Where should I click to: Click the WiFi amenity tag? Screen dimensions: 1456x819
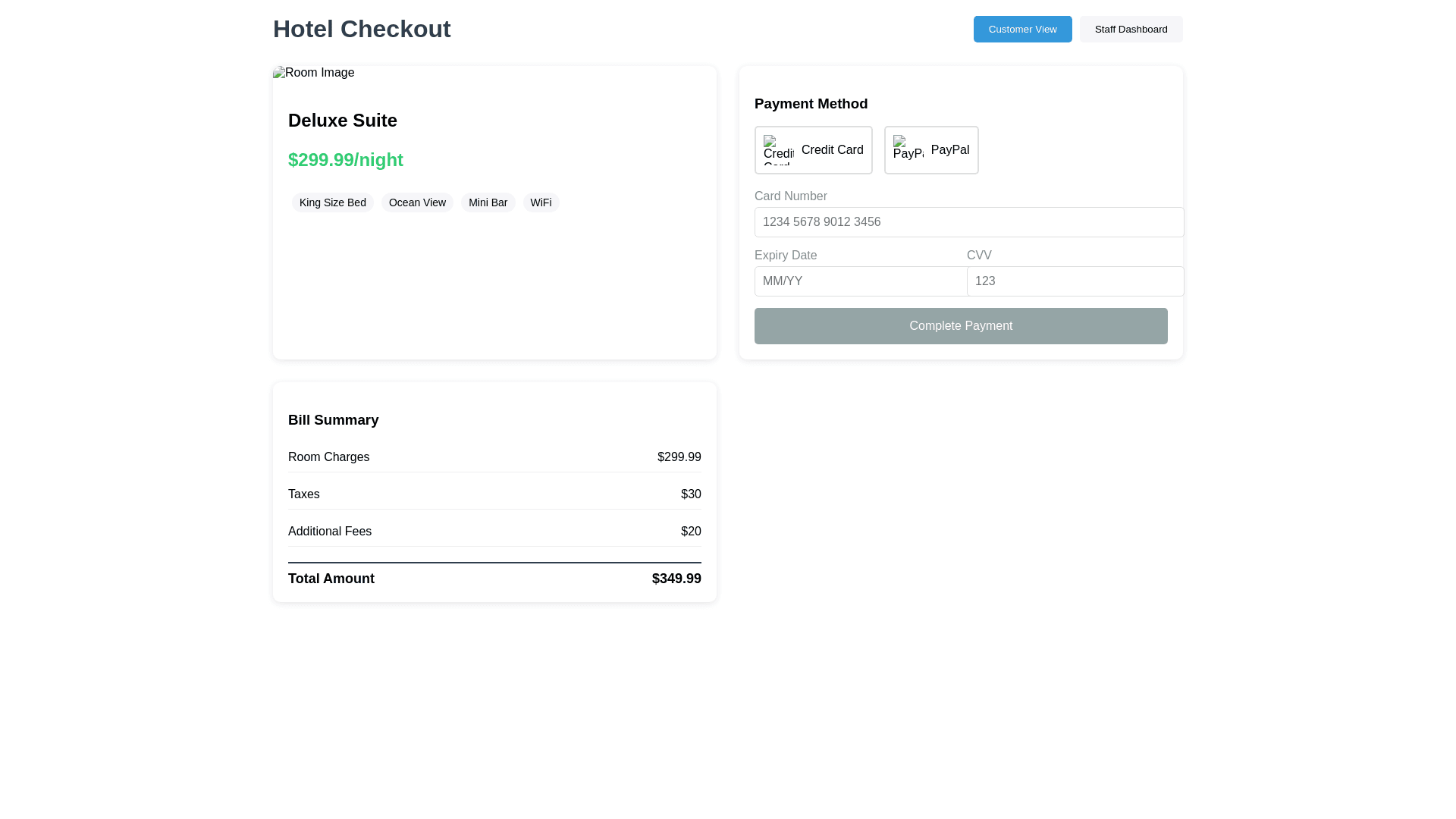(541, 202)
